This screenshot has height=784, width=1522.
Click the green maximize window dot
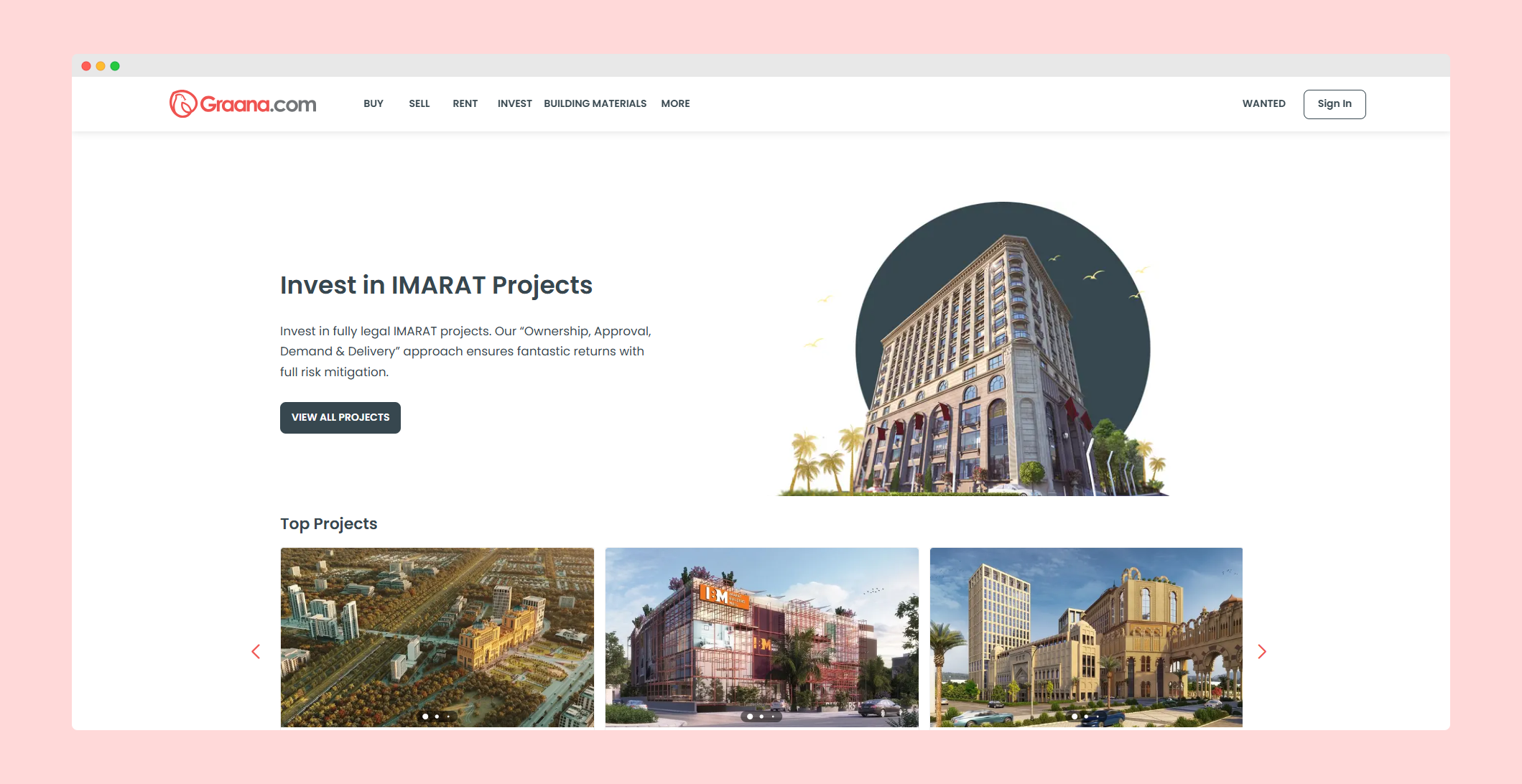coord(115,66)
